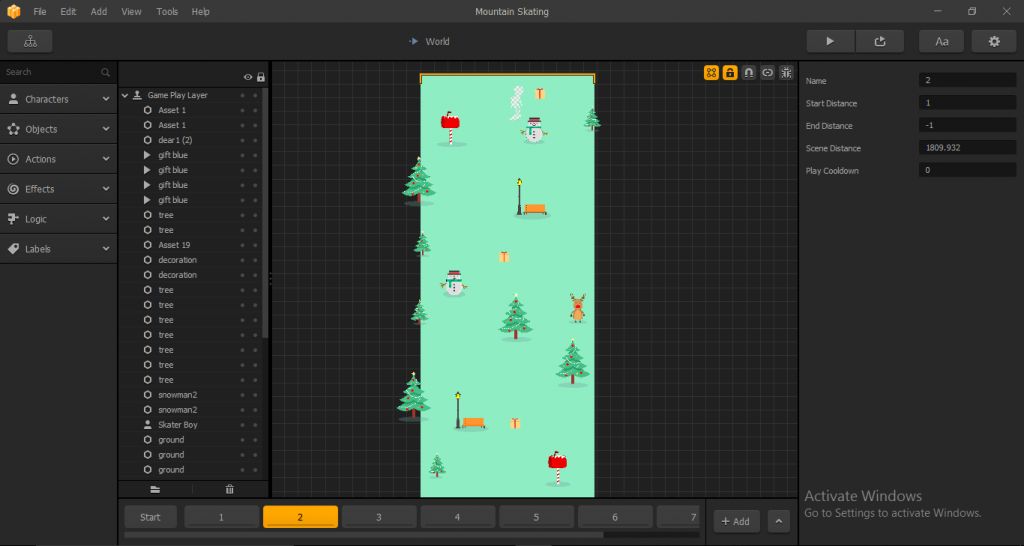Click the Scene Distance input field
This screenshot has width=1024, height=546.
[967, 148]
